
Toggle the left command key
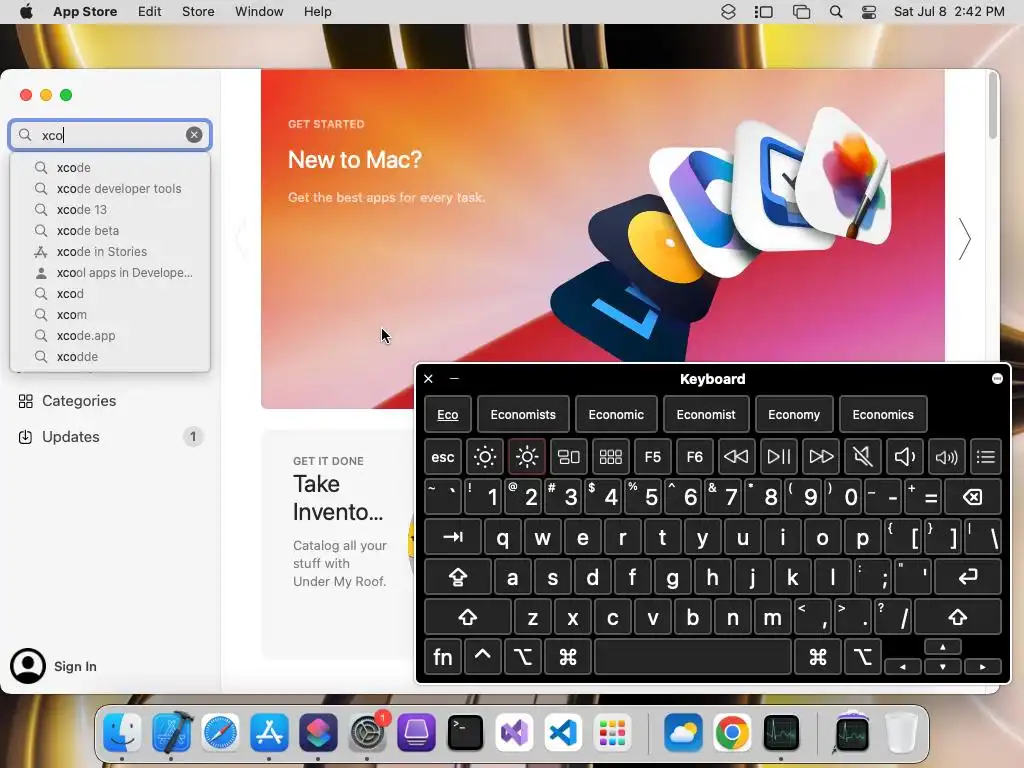pyautogui.click(x=568, y=657)
